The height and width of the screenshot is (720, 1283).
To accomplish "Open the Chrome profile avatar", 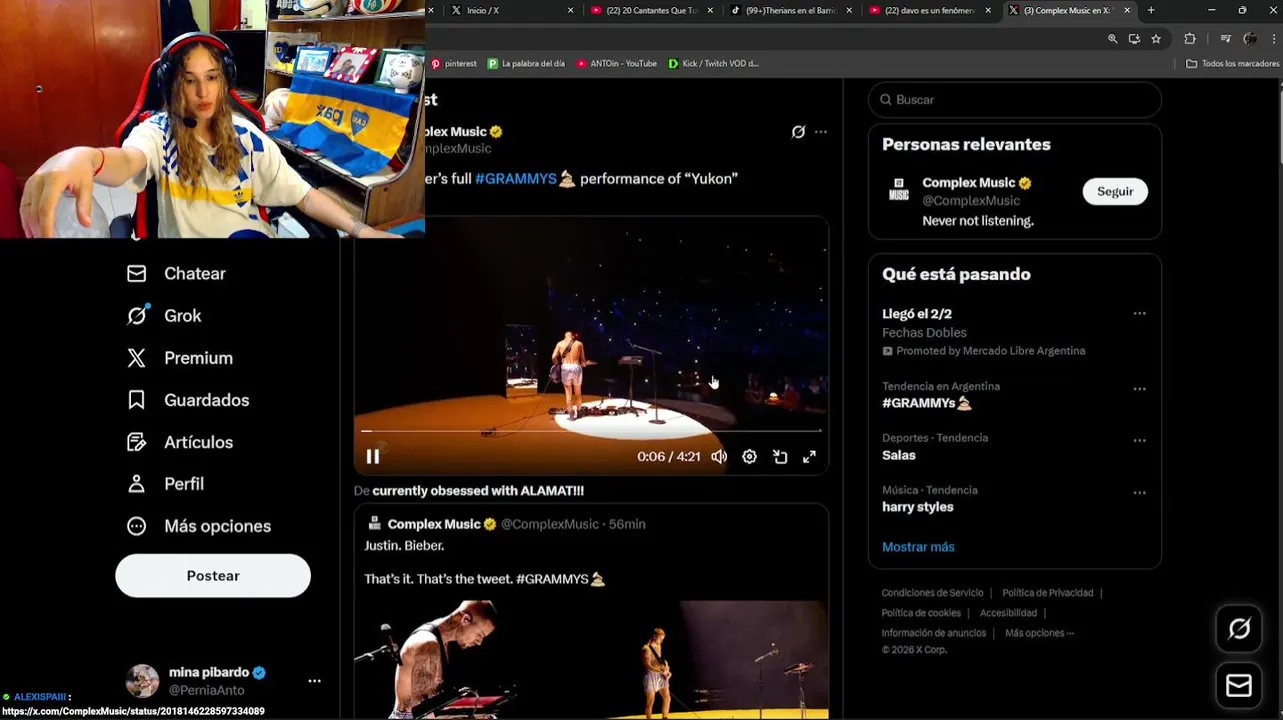I will click(x=1250, y=39).
